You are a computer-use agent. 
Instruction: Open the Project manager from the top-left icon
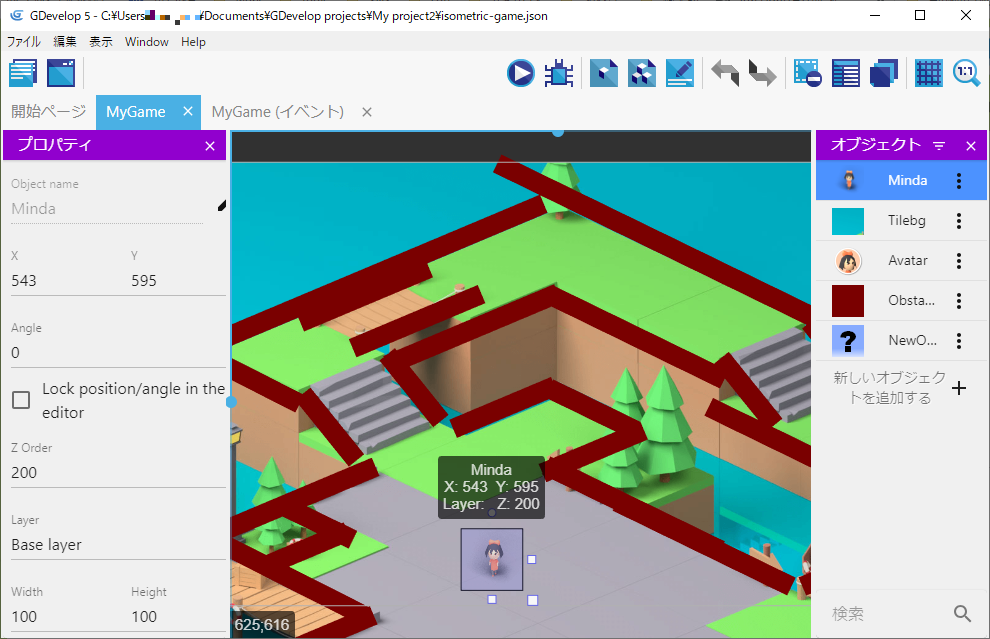[x=22, y=72]
